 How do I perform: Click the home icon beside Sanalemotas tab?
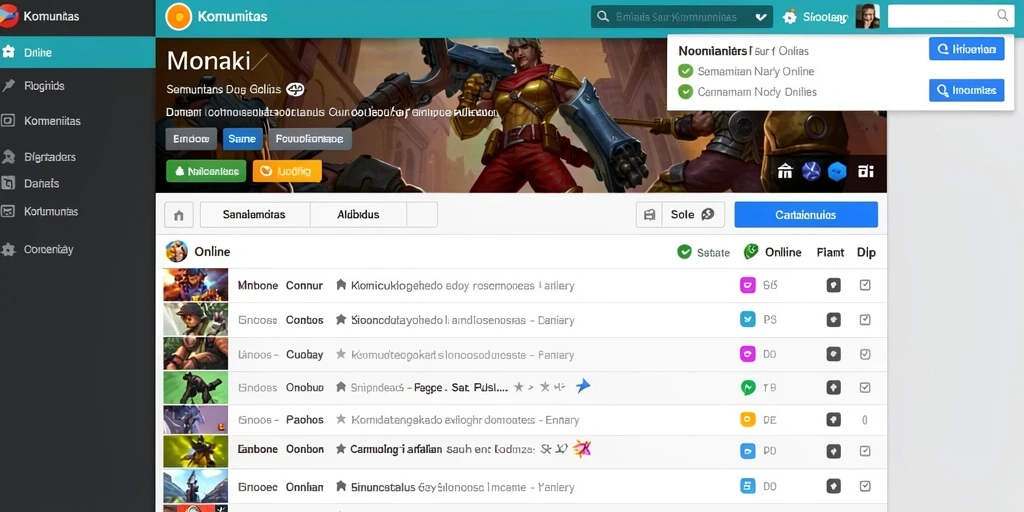click(178, 214)
